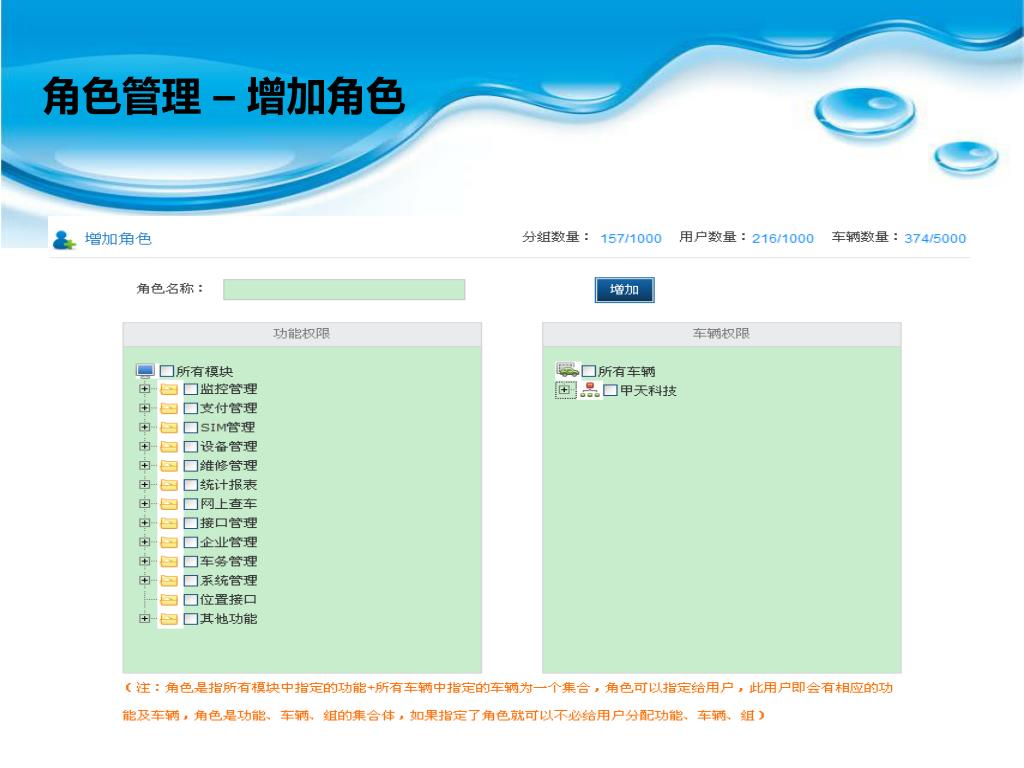Click the computer icon beside 所有模块
Image resolution: width=1024 pixels, height=768 pixels.
pyautogui.click(x=145, y=371)
